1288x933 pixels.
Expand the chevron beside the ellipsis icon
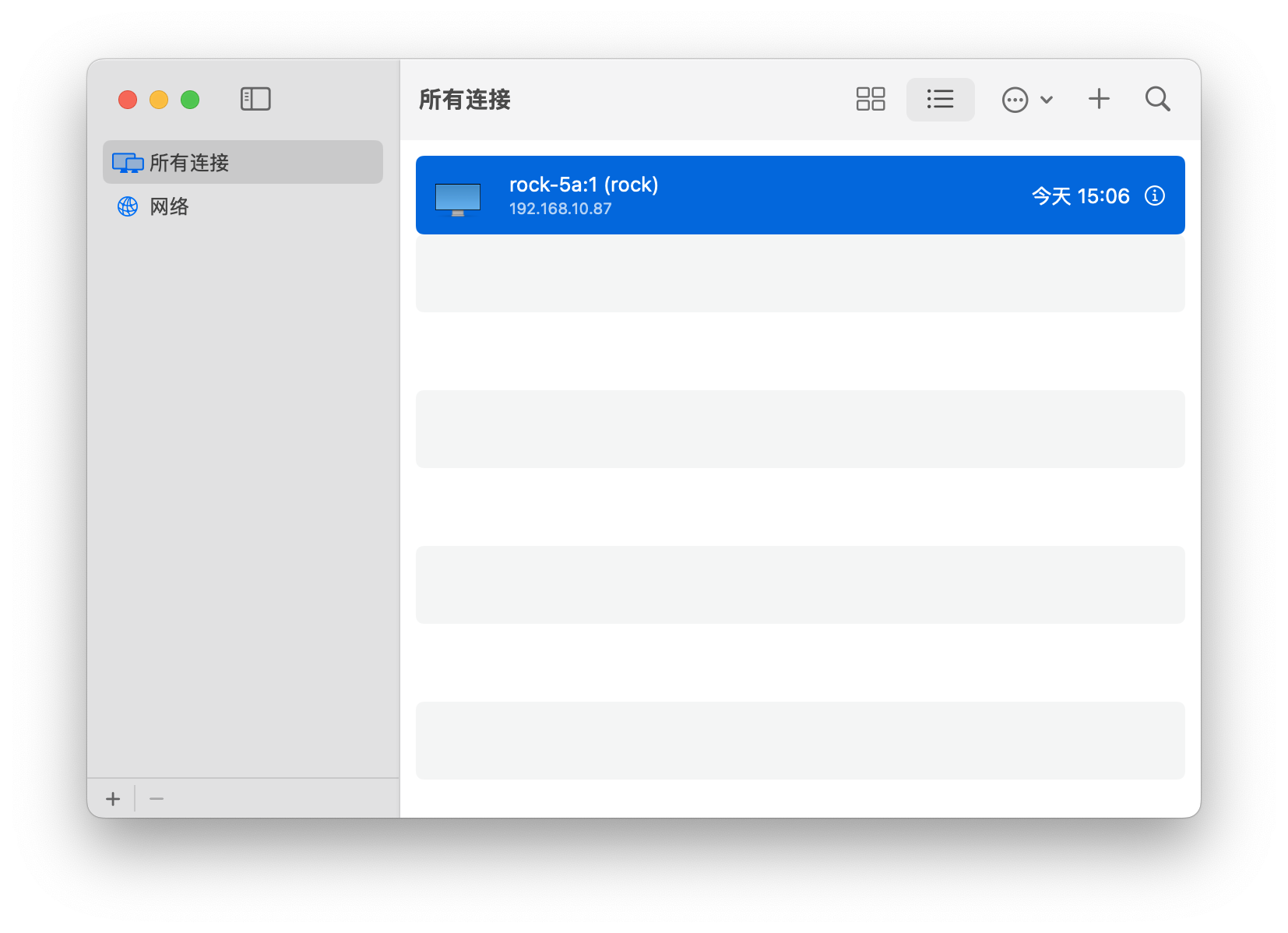pyautogui.click(x=1047, y=100)
